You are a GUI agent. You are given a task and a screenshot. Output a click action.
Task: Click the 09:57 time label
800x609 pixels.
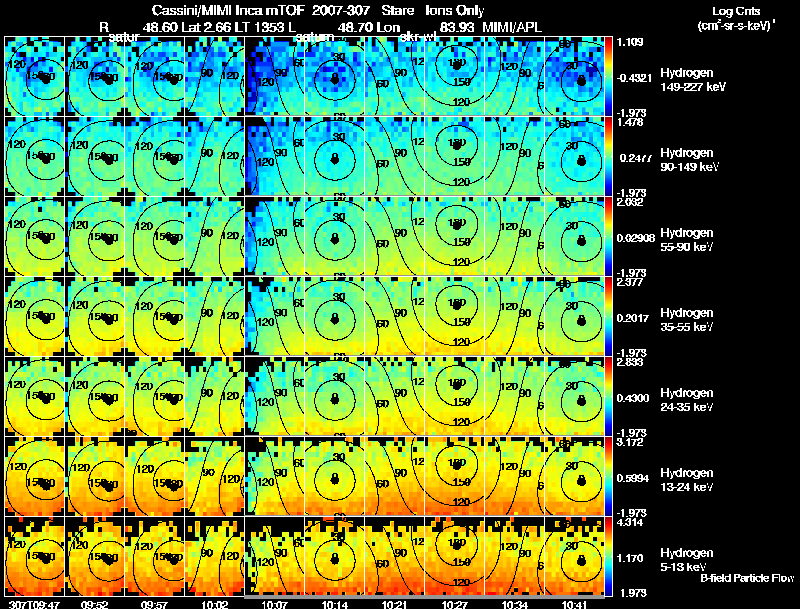[x=154, y=604]
